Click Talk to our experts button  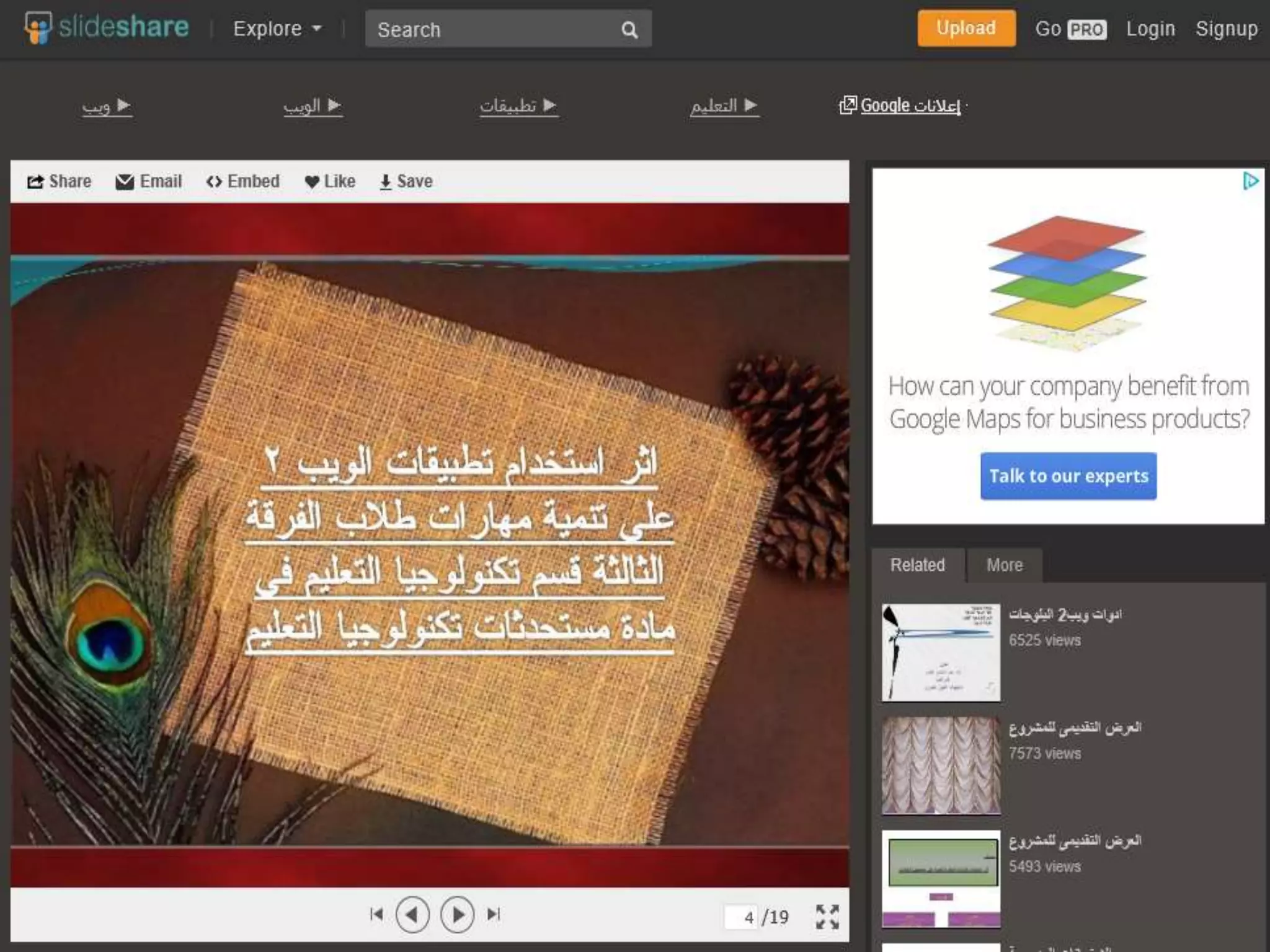[1068, 476]
